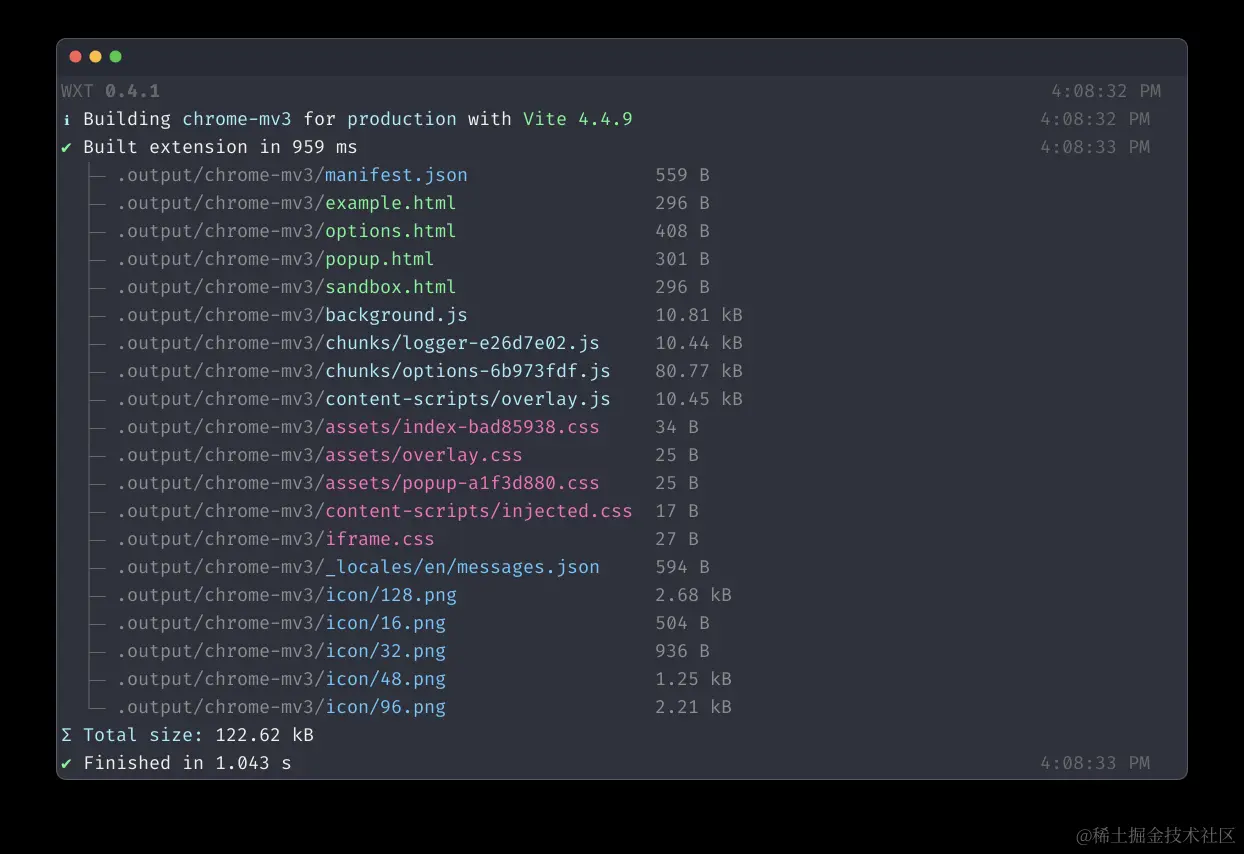Select assets/overlay.css file name
Viewport: 1244px width, 854px height.
pos(424,455)
